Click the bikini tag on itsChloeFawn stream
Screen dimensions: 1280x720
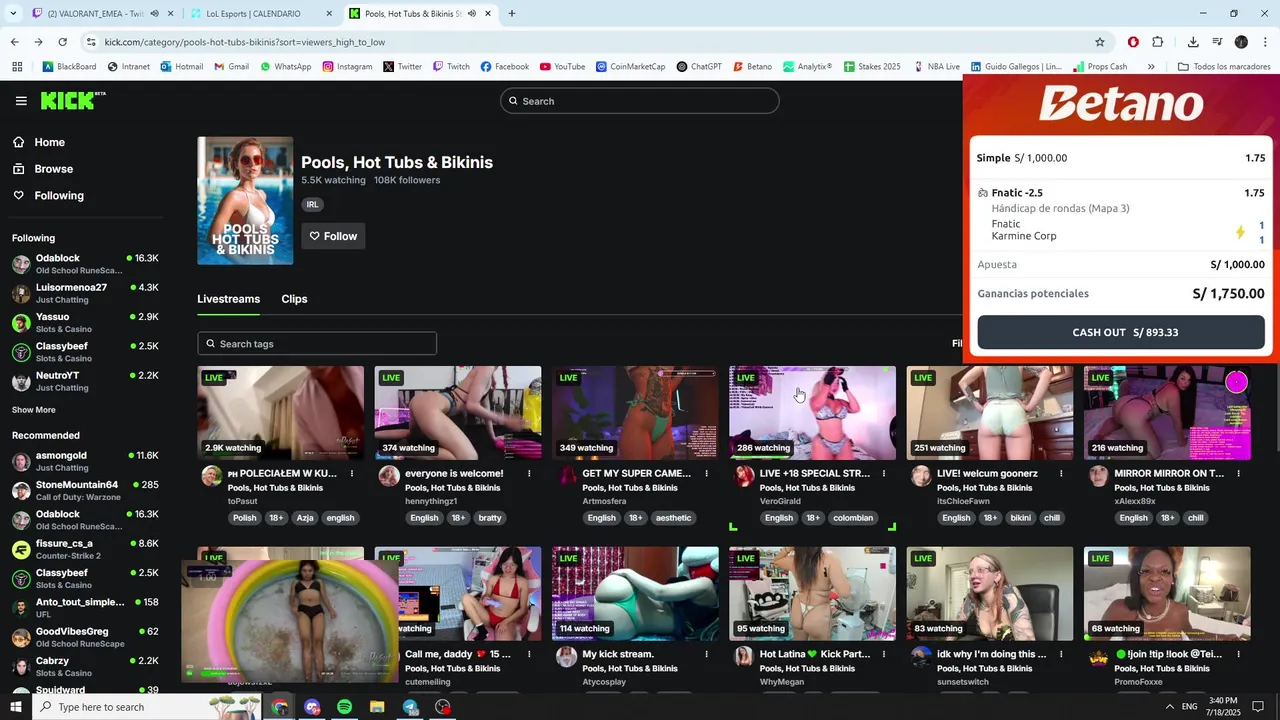coord(1020,518)
